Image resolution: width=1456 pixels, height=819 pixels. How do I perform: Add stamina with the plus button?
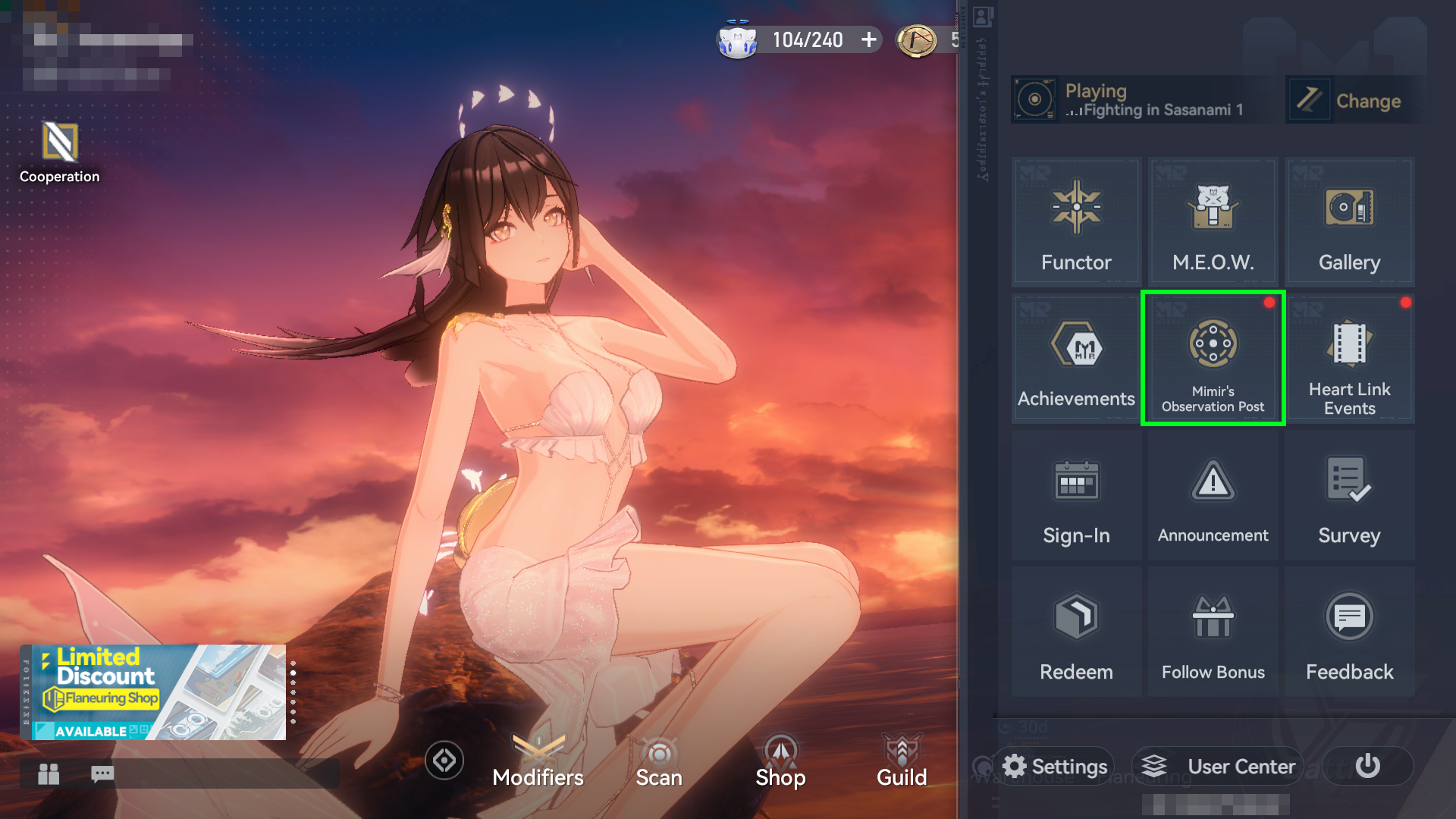[x=869, y=39]
